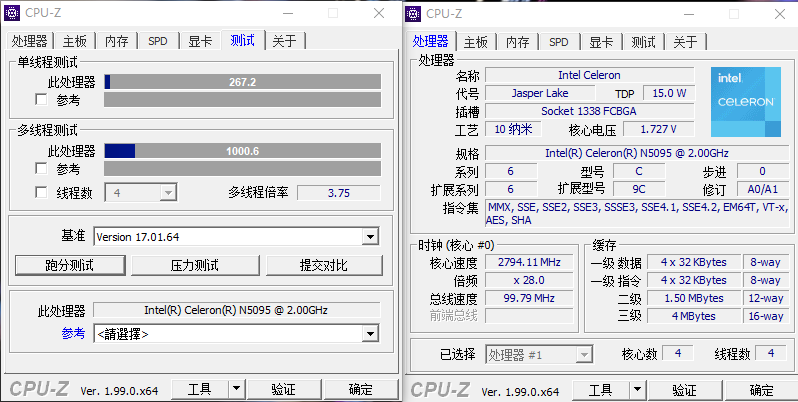Open 显卡 tab in left window
Image resolution: width=798 pixels, height=402 pixels.
(x=200, y=41)
